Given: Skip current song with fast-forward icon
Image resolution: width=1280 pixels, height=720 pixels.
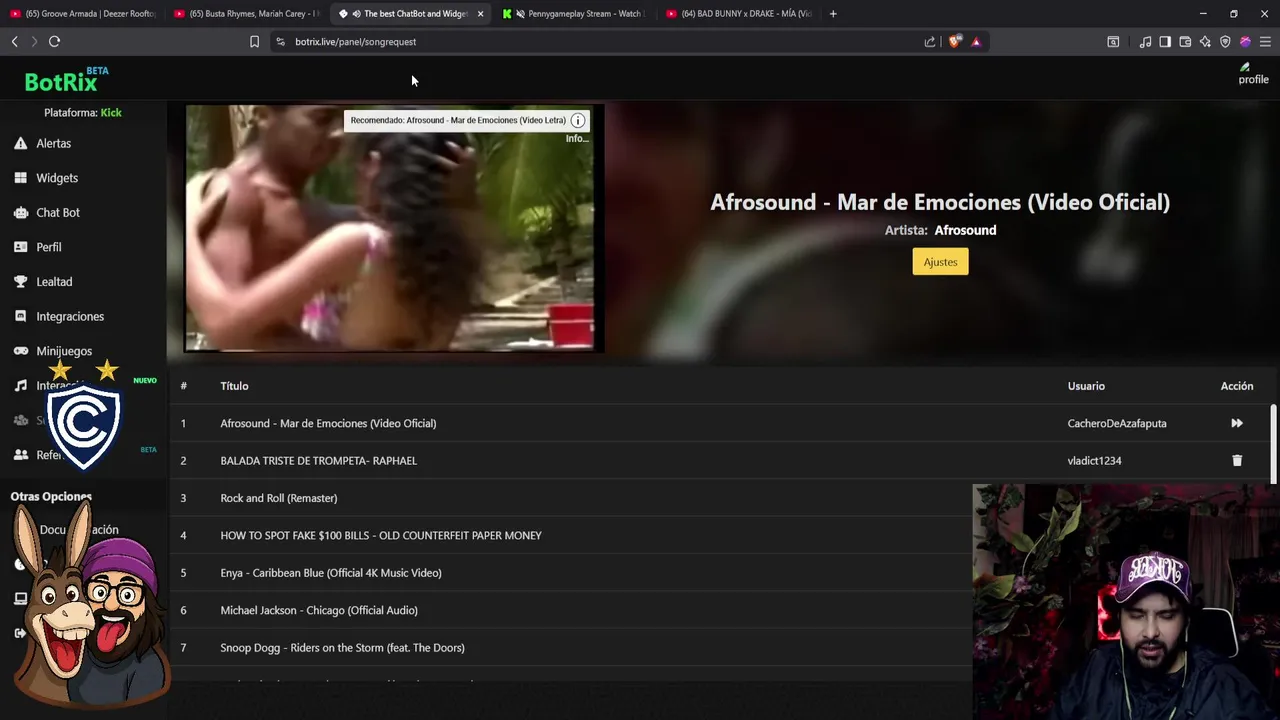Looking at the screenshot, I should point(1237,423).
